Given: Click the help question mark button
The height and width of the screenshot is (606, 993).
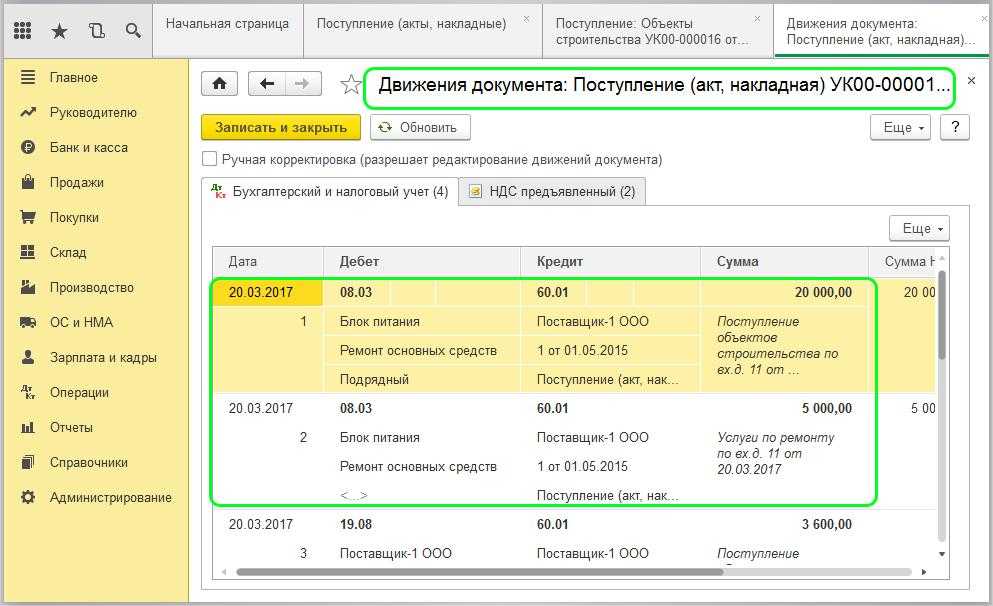Looking at the screenshot, I should point(955,127).
